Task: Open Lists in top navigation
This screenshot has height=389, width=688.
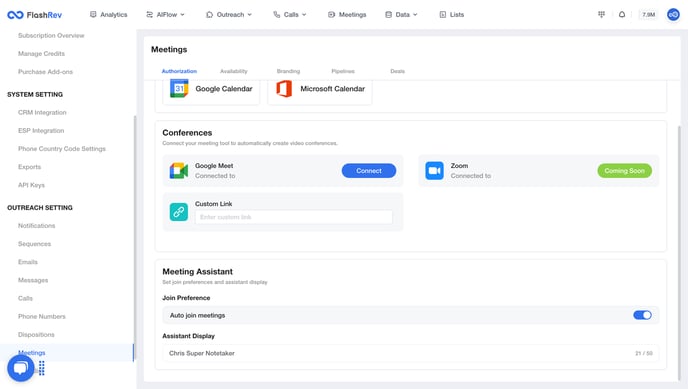Action: 452,14
